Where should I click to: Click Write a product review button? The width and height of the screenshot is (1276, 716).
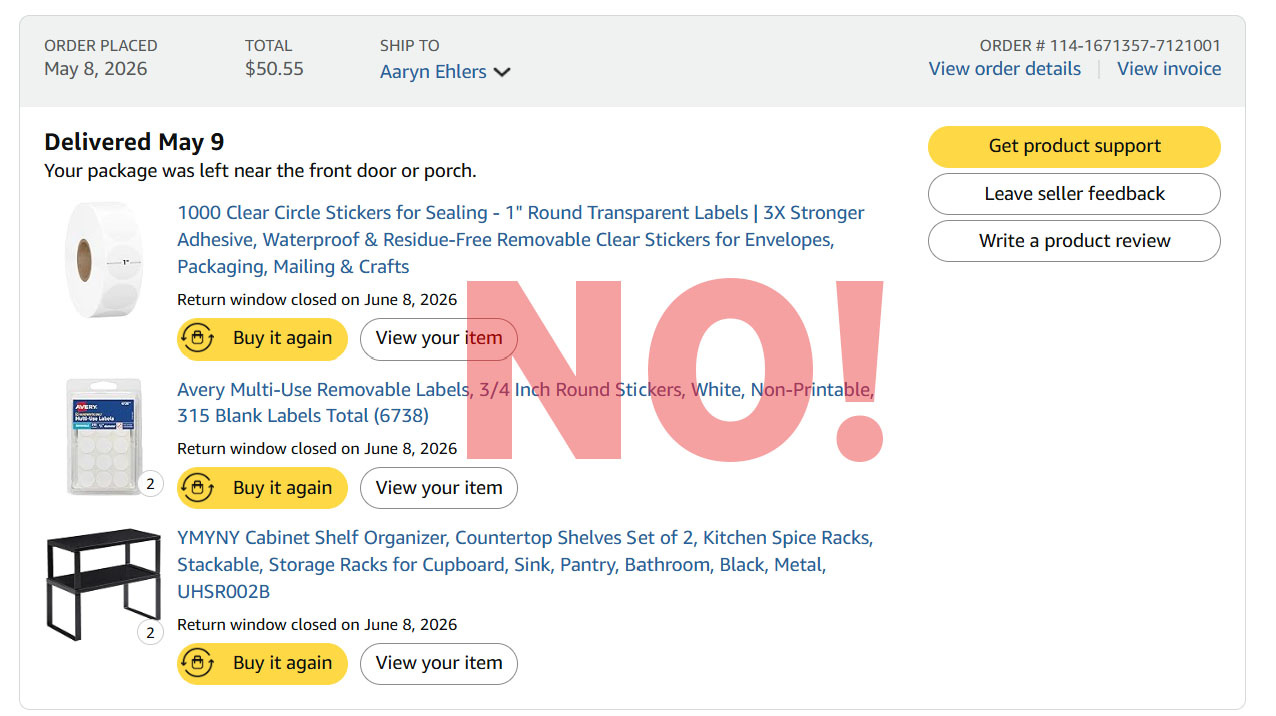1074,241
